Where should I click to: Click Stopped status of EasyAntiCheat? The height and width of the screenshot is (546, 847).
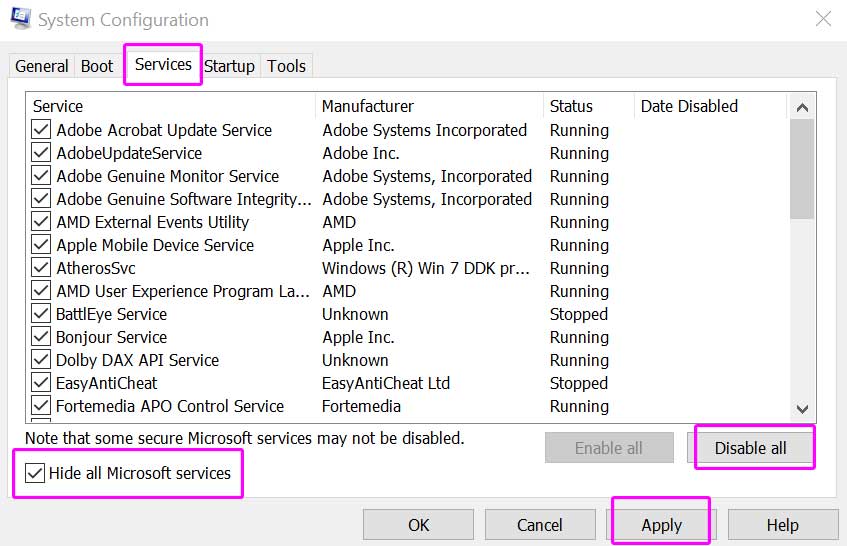click(579, 383)
